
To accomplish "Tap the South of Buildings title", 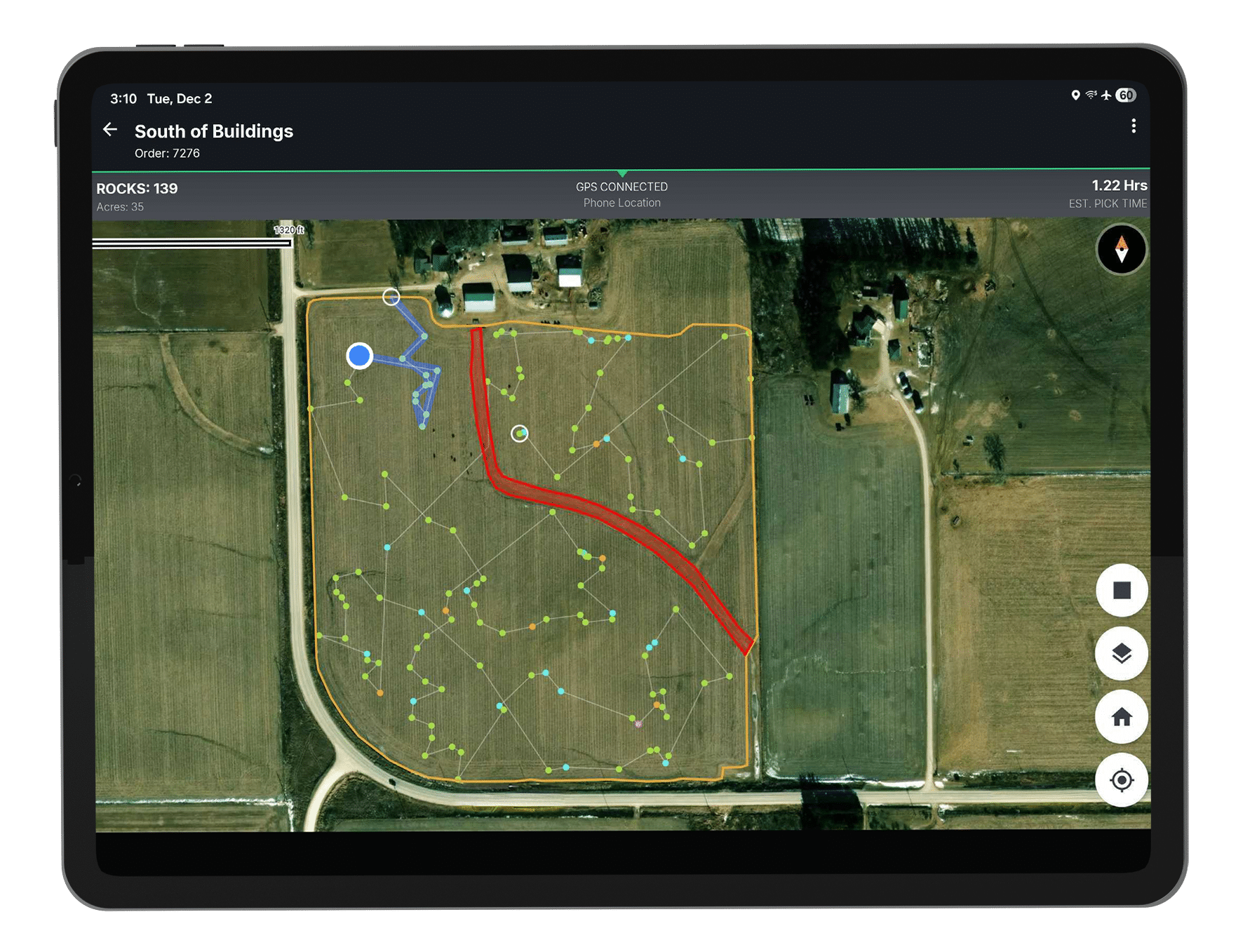I will point(213,131).
